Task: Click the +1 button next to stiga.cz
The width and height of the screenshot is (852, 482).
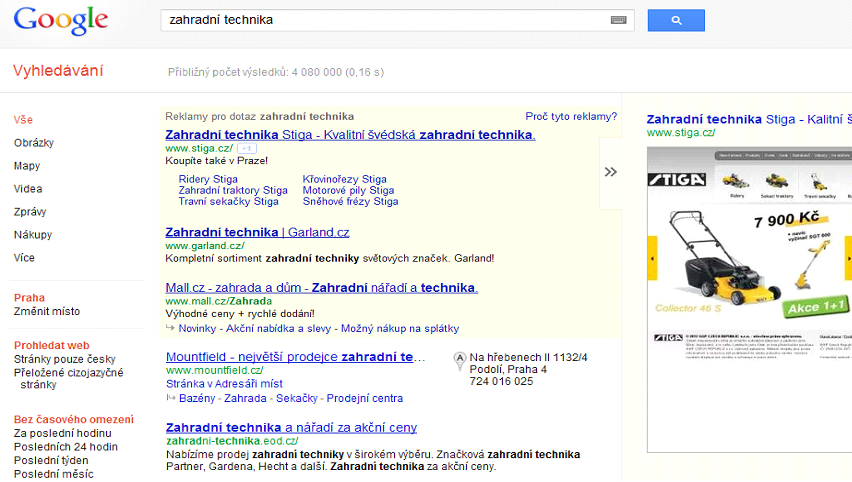Action: 247,148
